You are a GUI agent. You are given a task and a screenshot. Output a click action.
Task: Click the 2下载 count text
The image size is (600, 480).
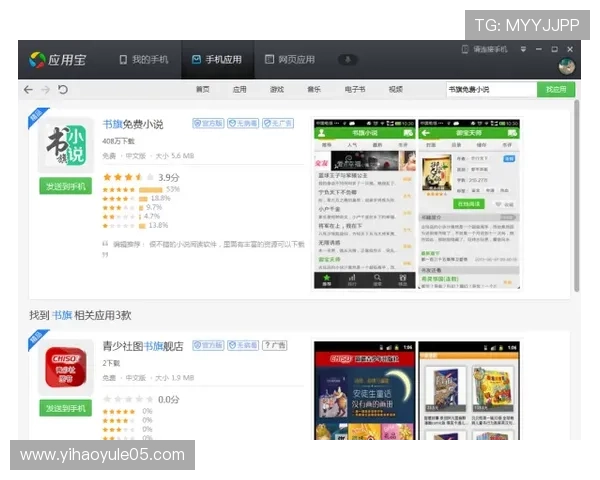(x=111, y=363)
